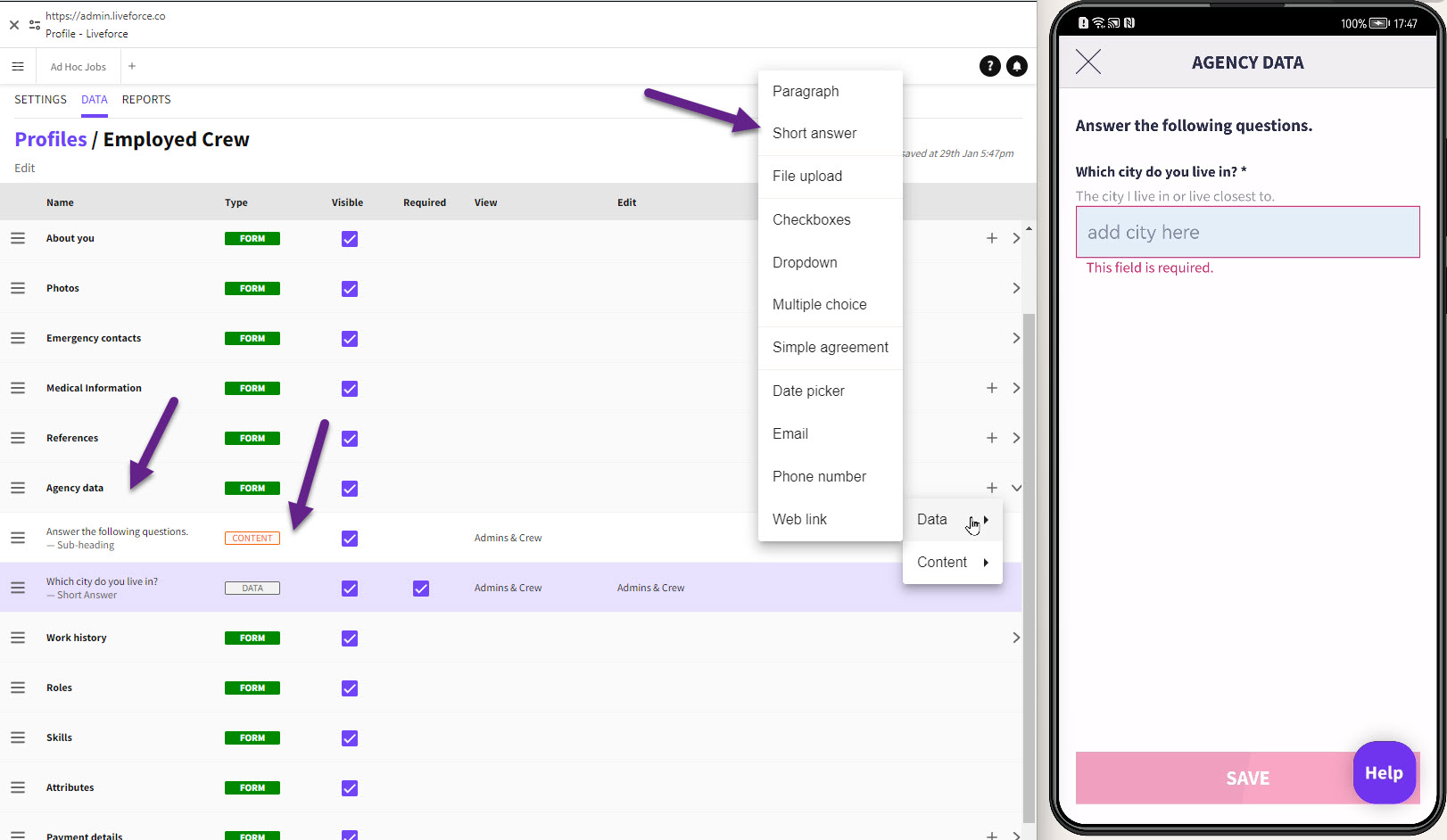Toggle Visible checkbox for Skills row
The image size is (1447, 840).
pos(350,738)
